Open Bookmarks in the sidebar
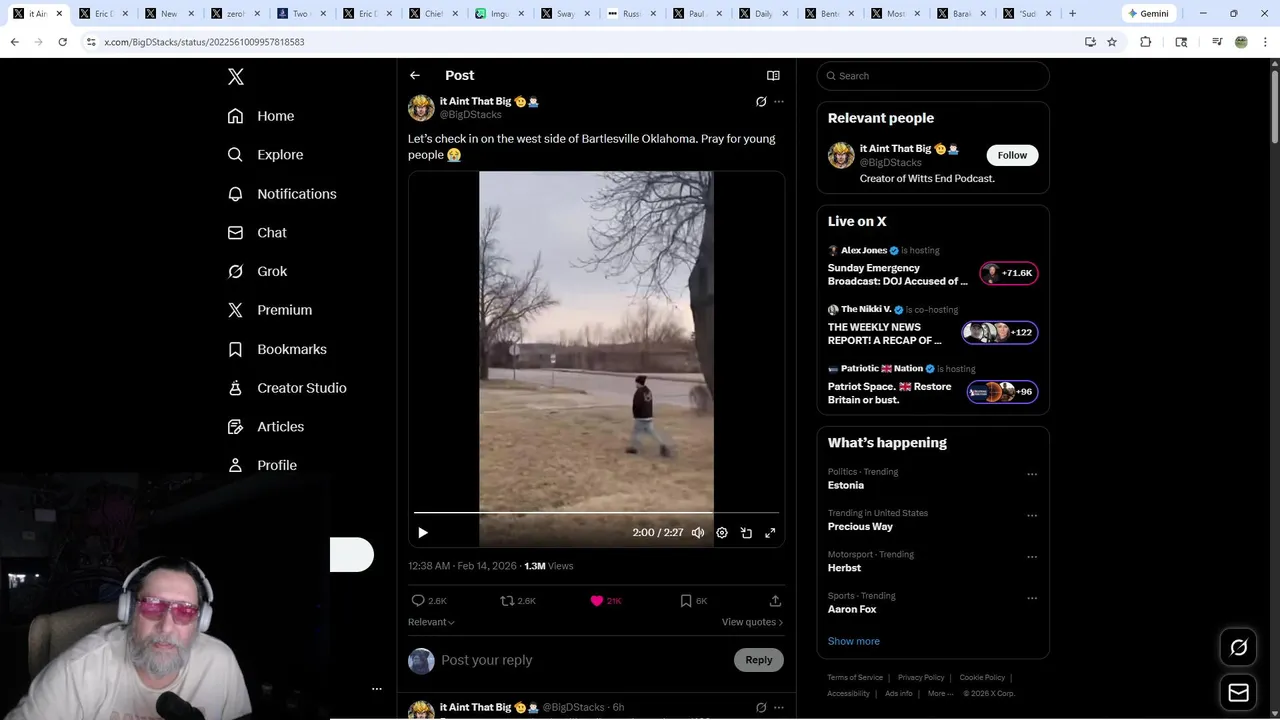Screen dimensions: 1280x720 pos(277,349)
